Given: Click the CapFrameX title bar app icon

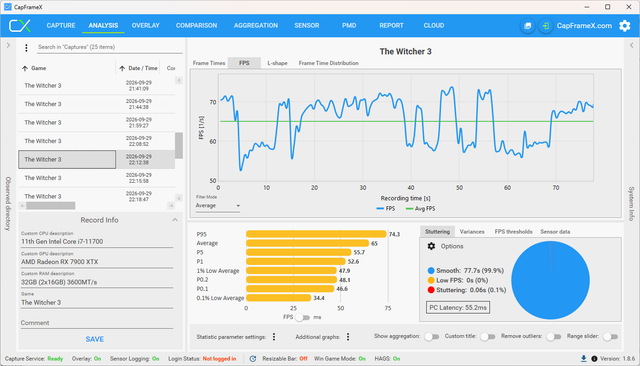Looking at the screenshot, I should (7, 7).
